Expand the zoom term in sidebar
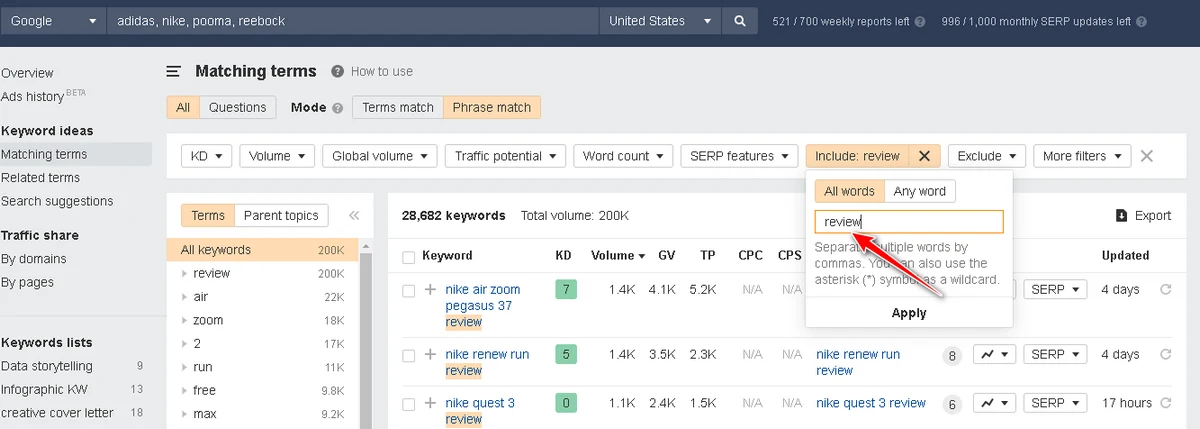Viewport: 1200px width, 429px height. tap(185, 320)
